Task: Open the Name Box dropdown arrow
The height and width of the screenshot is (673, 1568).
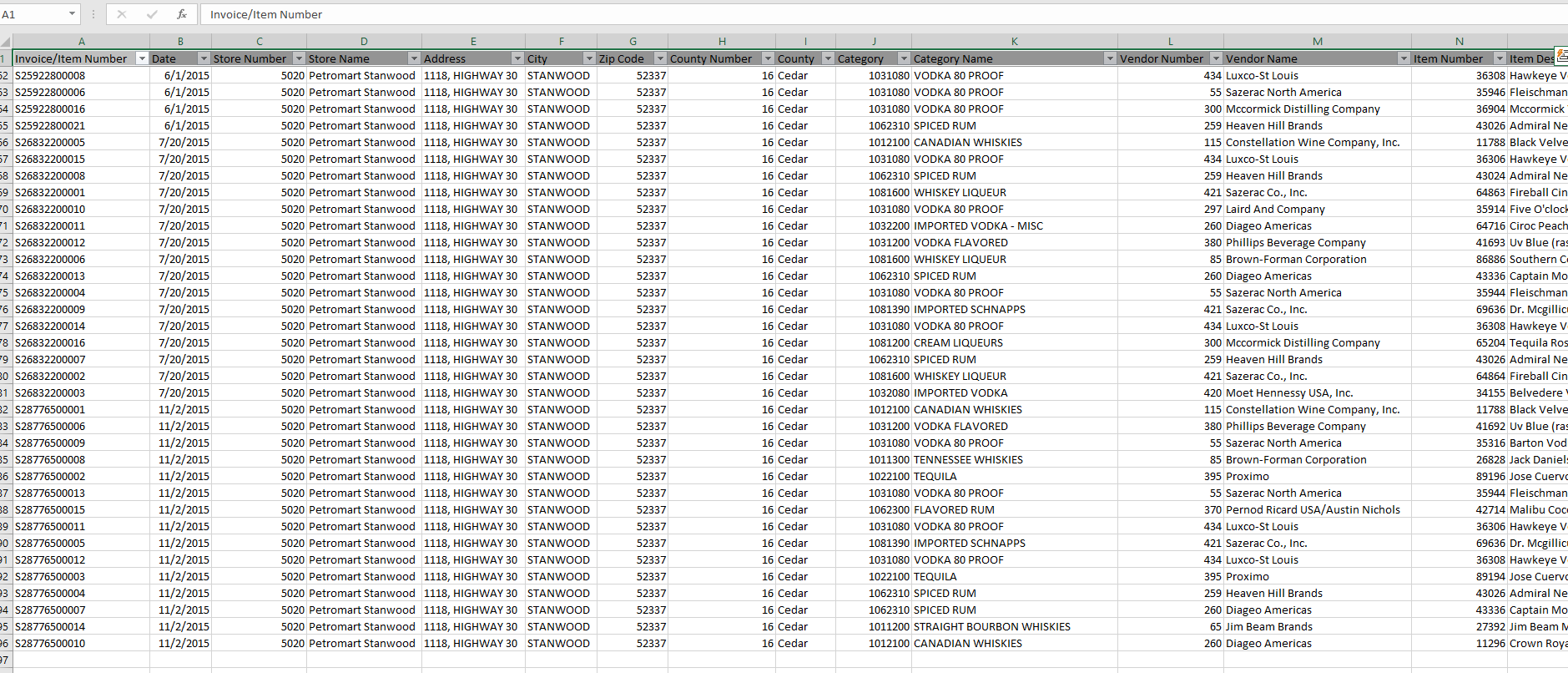Action: pyautogui.click(x=72, y=14)
